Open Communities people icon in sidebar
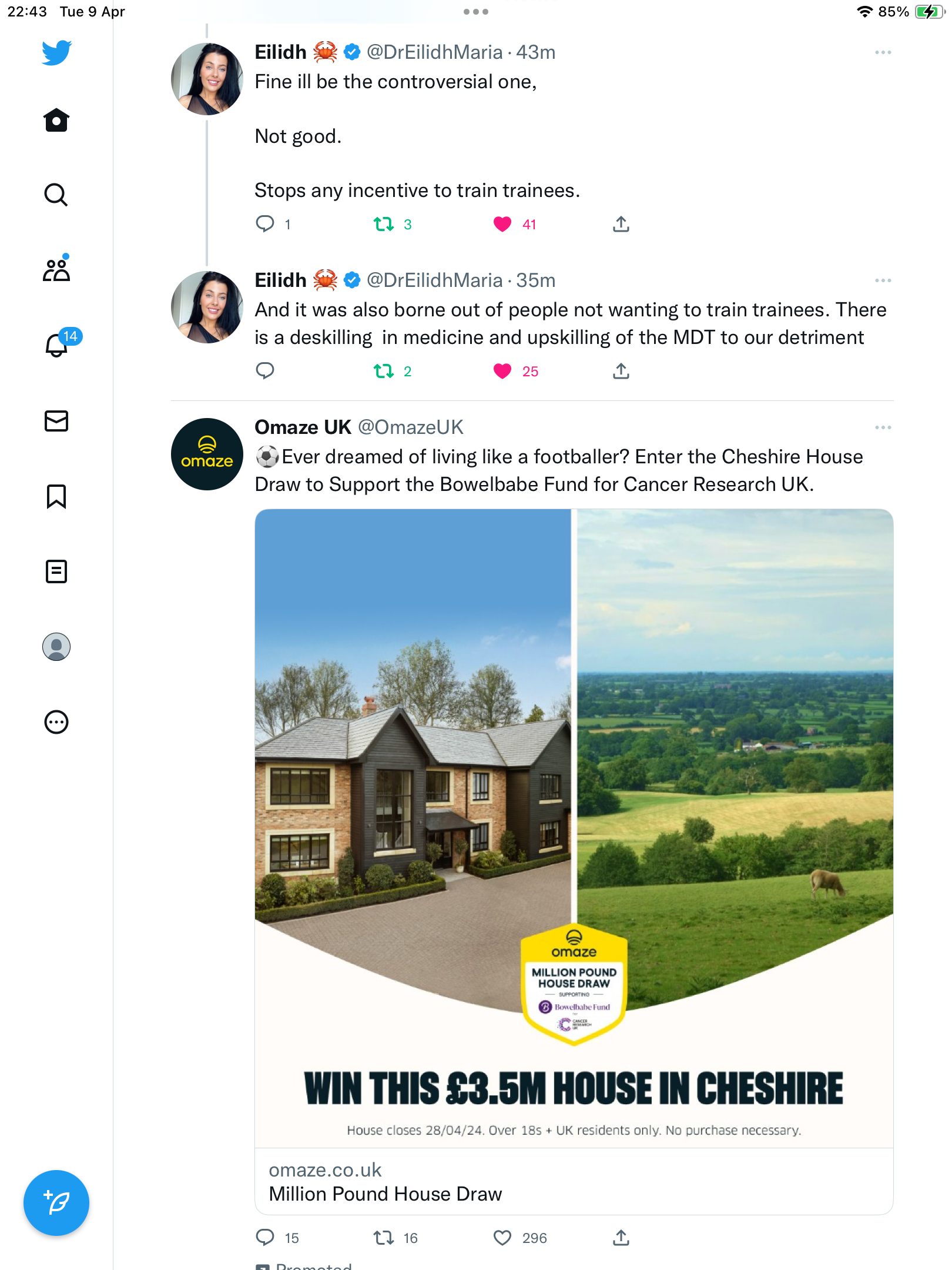Image resolution: width=952 pixels, height=1270 pixels. [x=56, y=269]
